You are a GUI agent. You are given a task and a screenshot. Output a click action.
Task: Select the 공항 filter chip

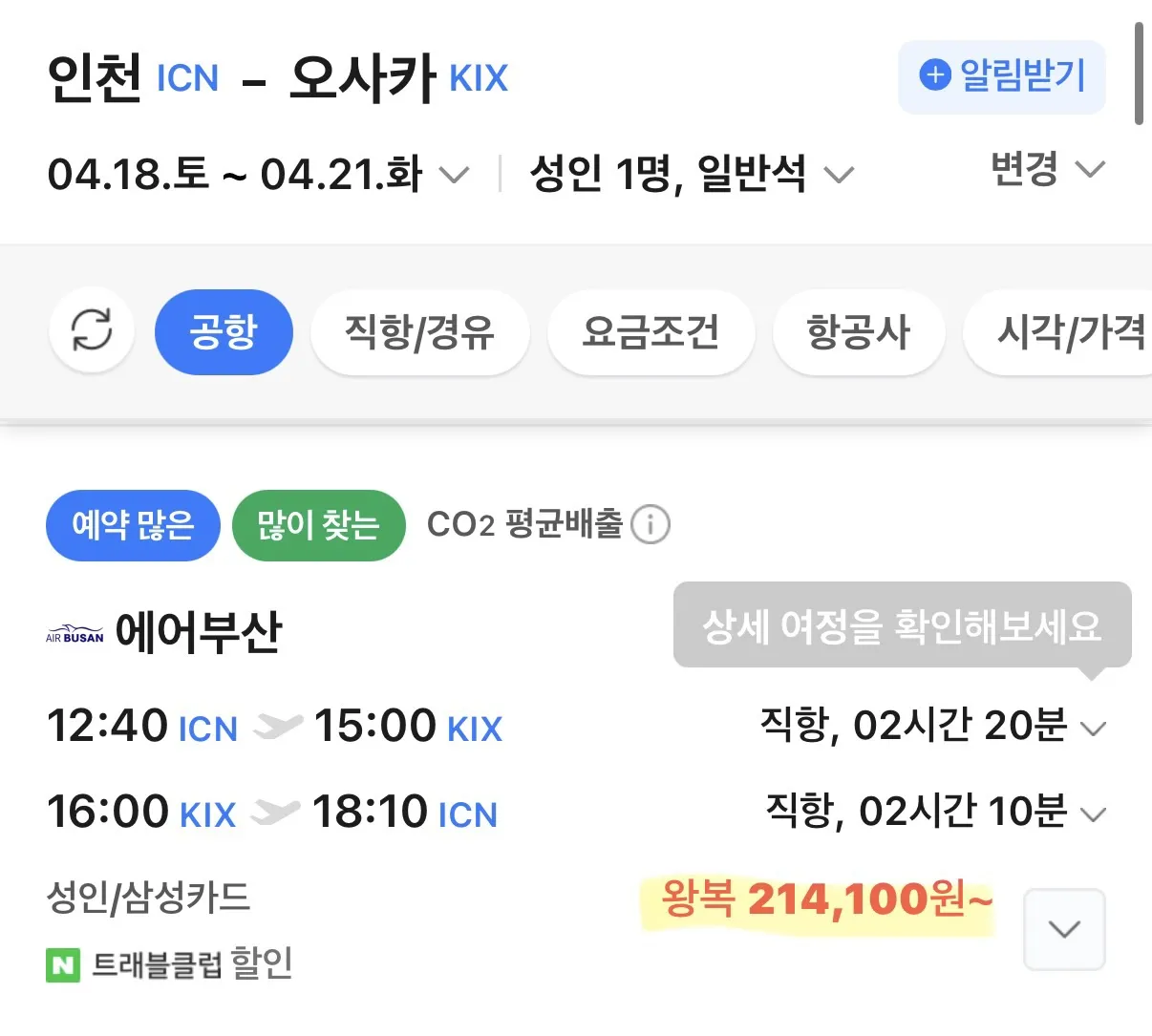tap(224, 332)
